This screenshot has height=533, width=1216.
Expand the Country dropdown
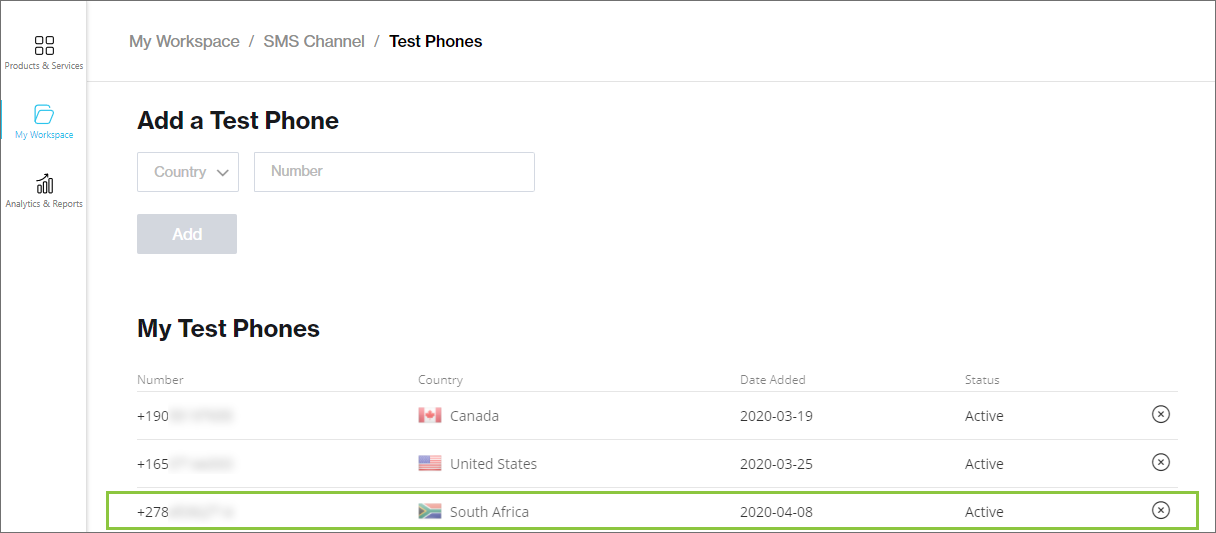coord(188,172)
